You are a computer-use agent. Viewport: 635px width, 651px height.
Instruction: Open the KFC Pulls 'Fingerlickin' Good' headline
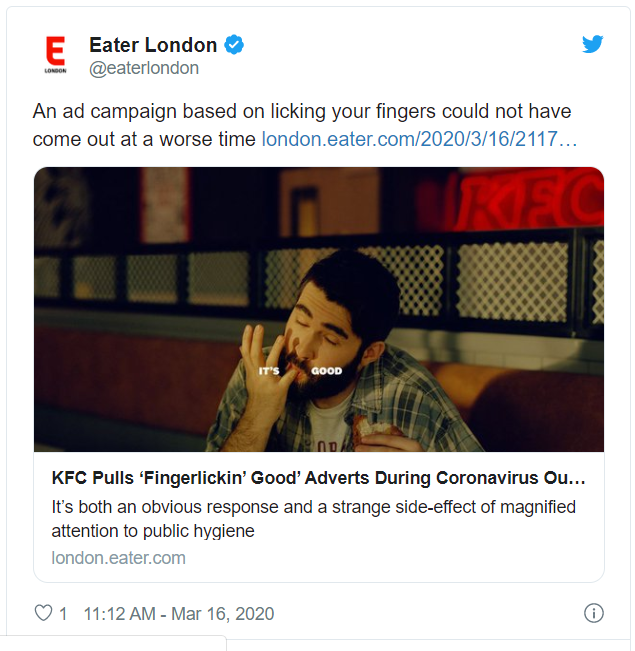319,478
